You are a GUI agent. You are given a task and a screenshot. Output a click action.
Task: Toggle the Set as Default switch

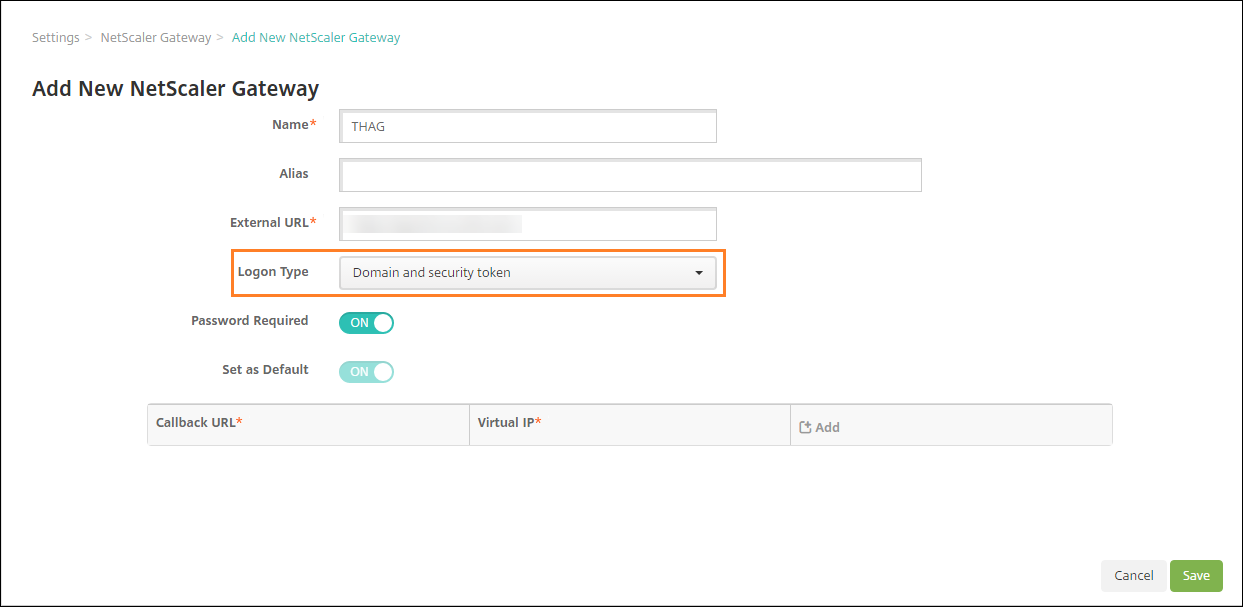(x=367, y=371)
